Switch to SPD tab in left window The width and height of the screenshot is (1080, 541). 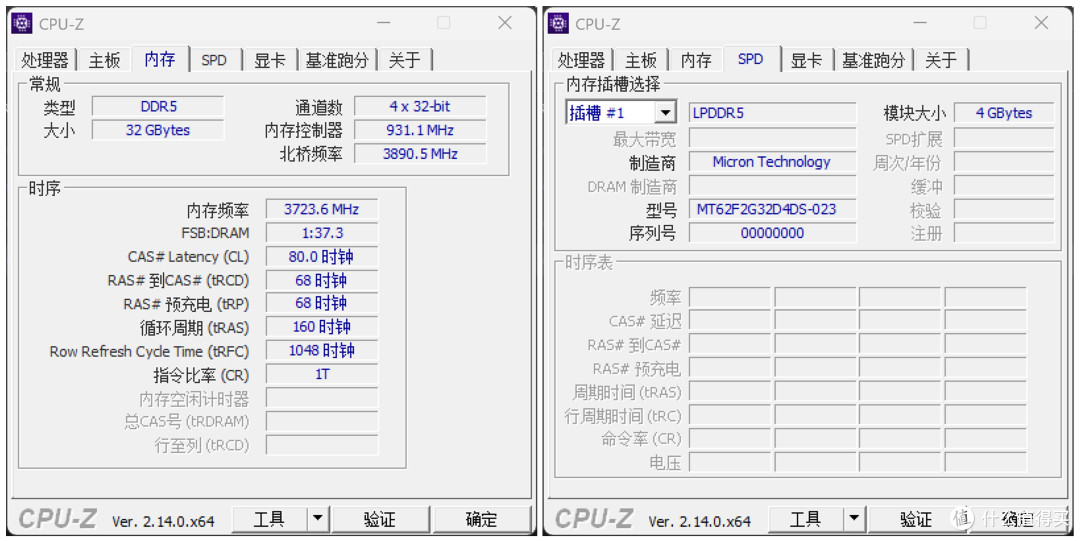pyautogui.click(x=214, y=60)
